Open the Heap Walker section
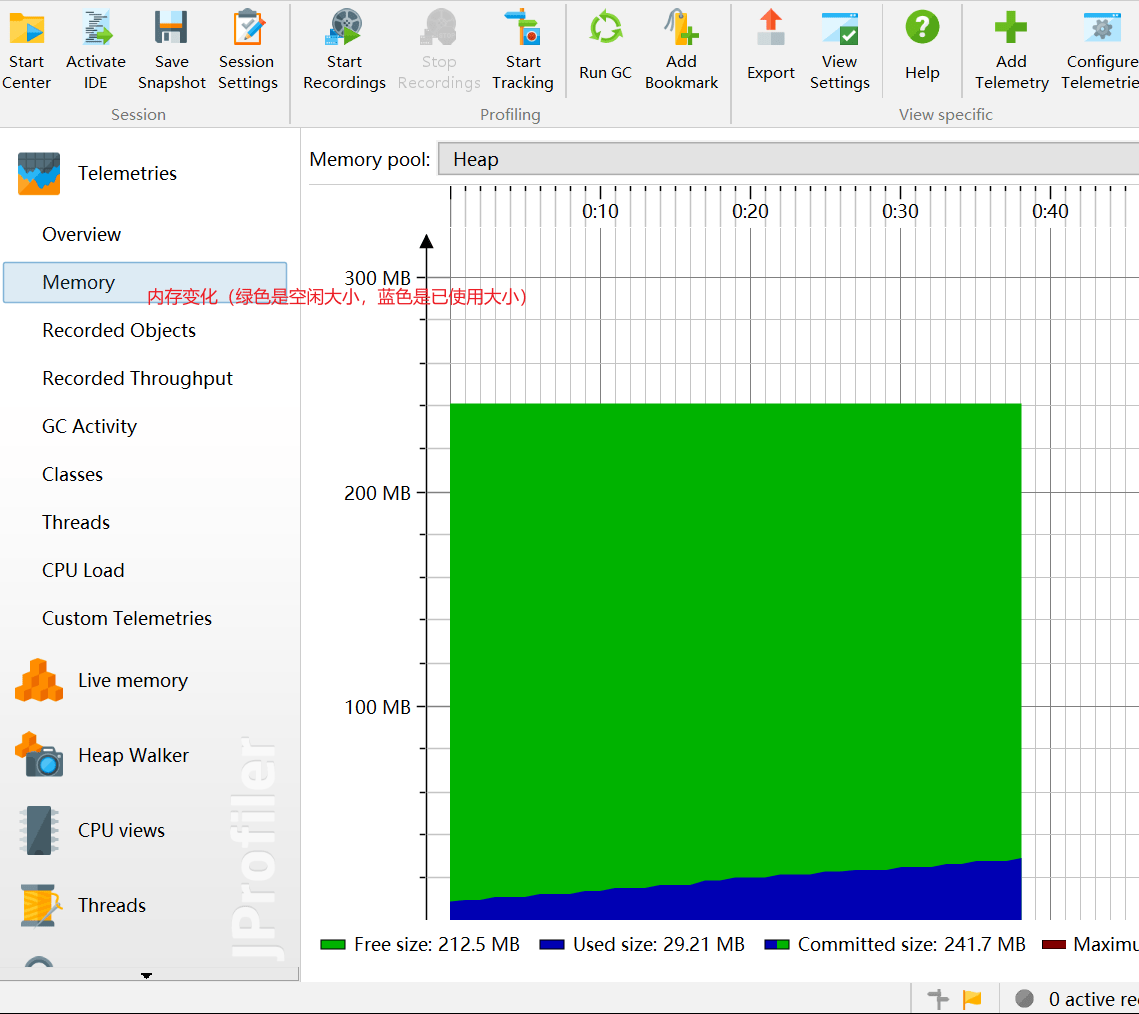This screenshot has height=1014, width=1139. pyautogui.click(x=133, y=756)
